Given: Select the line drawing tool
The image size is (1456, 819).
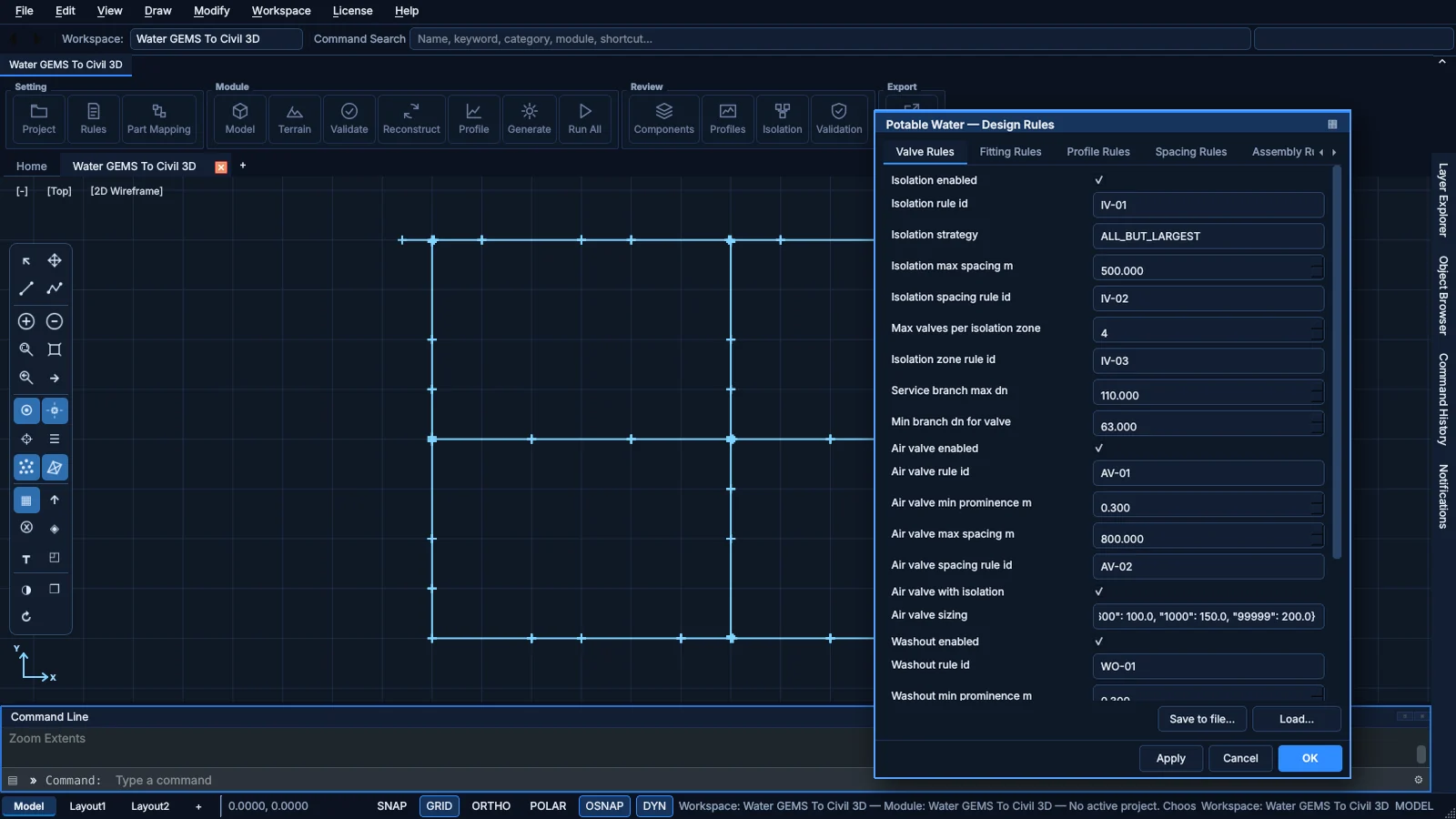Looking at the screenshot, I should pyautogui.click(x=26, y=288).
